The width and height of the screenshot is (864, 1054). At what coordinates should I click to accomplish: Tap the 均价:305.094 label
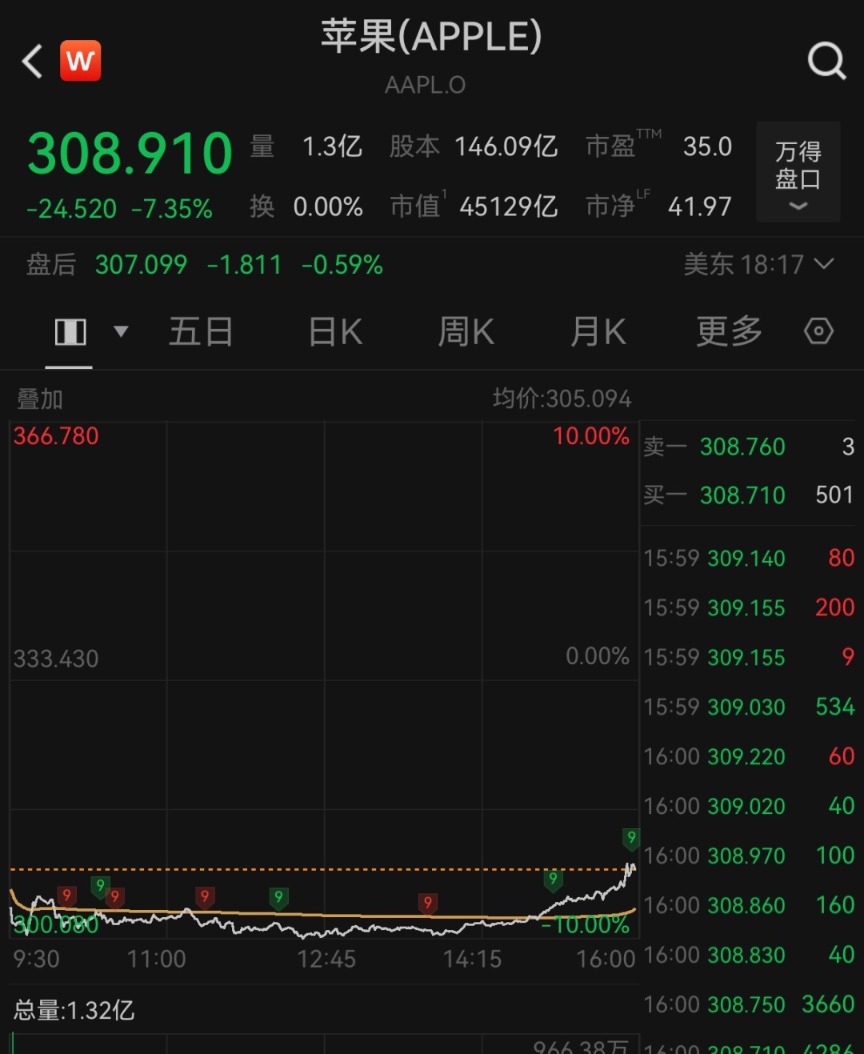pyautogui.click(x=562, y=399)
